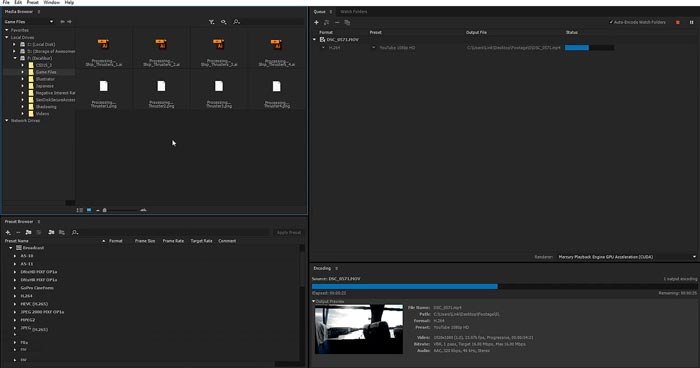Sort by the Preset Name column
Screen dimensions: 700x368
pos(17,241)
